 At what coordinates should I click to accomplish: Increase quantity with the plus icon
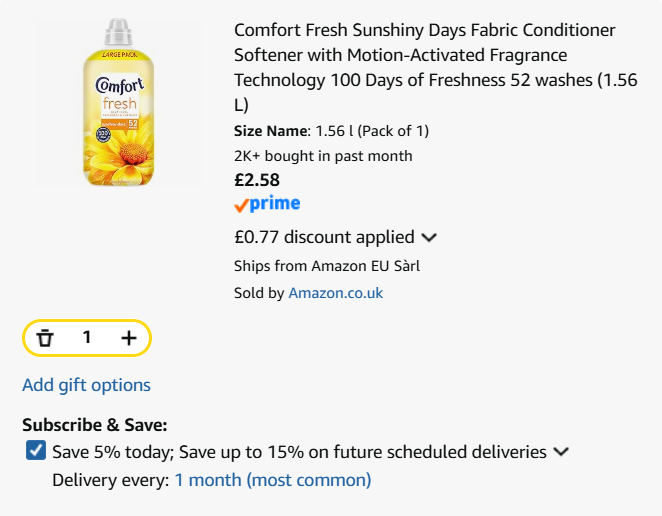(129, 338)
